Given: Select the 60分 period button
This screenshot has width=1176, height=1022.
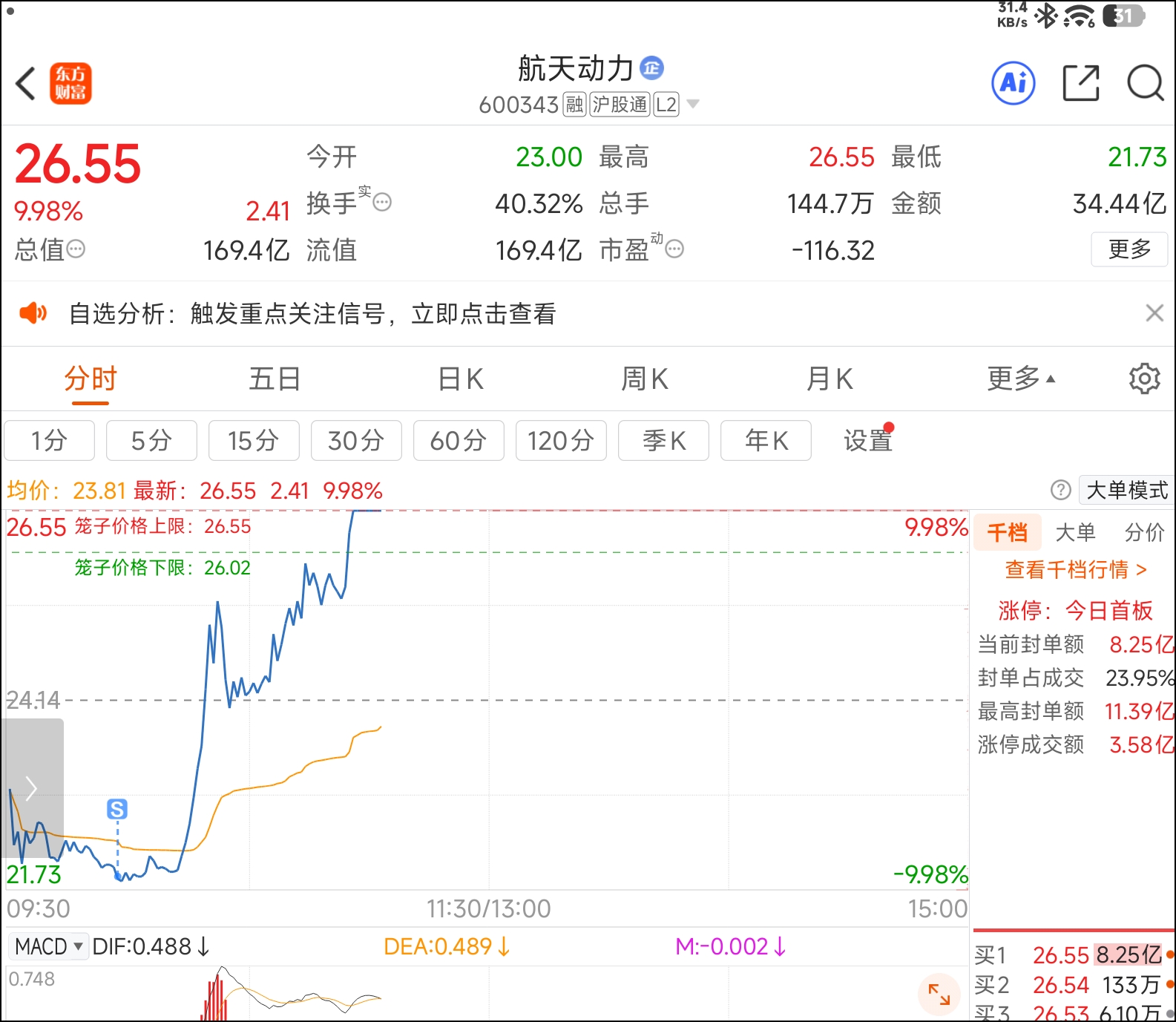Looking at the screenshot, I should coord(458,441).
